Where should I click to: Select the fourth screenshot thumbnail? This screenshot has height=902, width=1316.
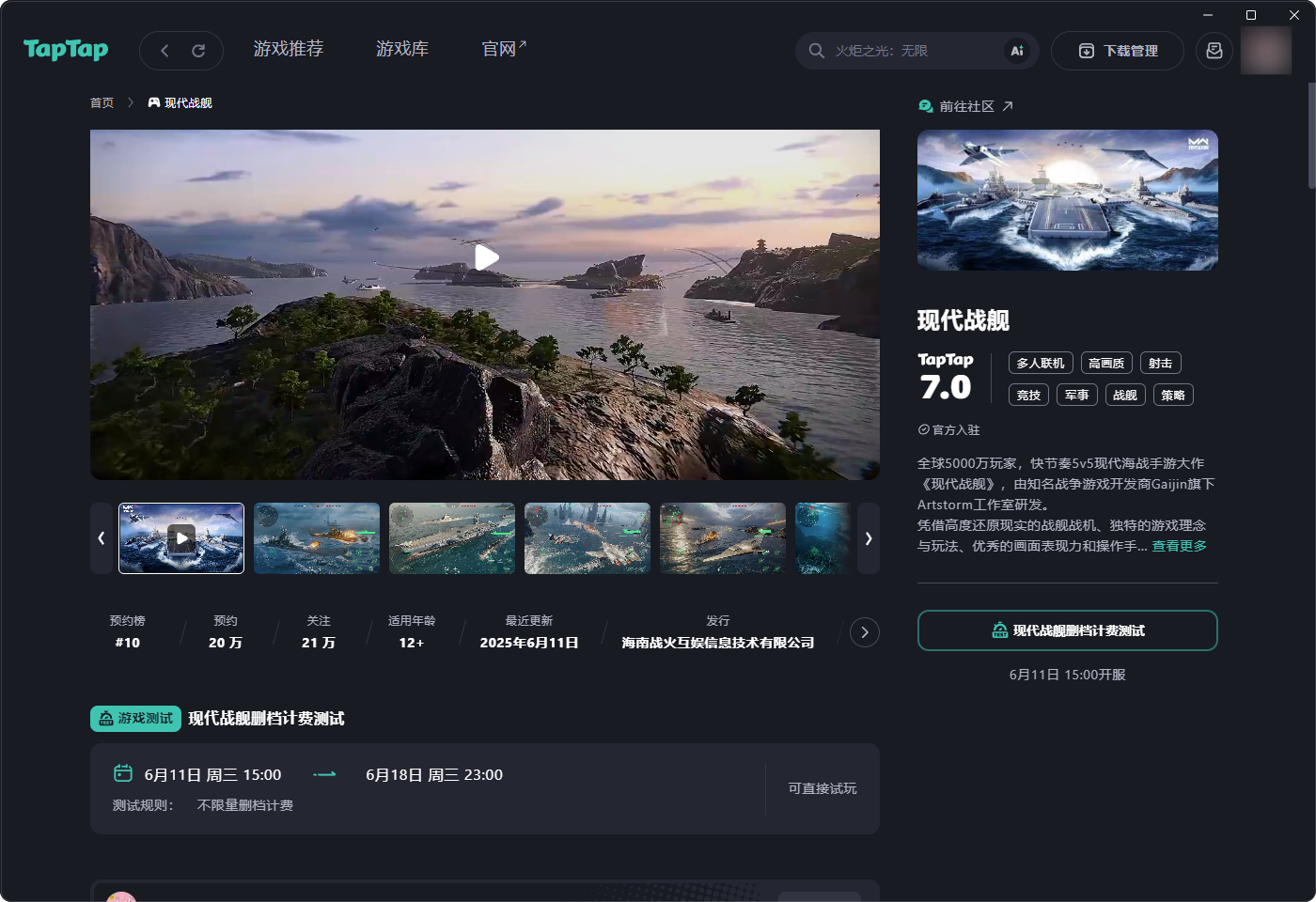point(587,538)
